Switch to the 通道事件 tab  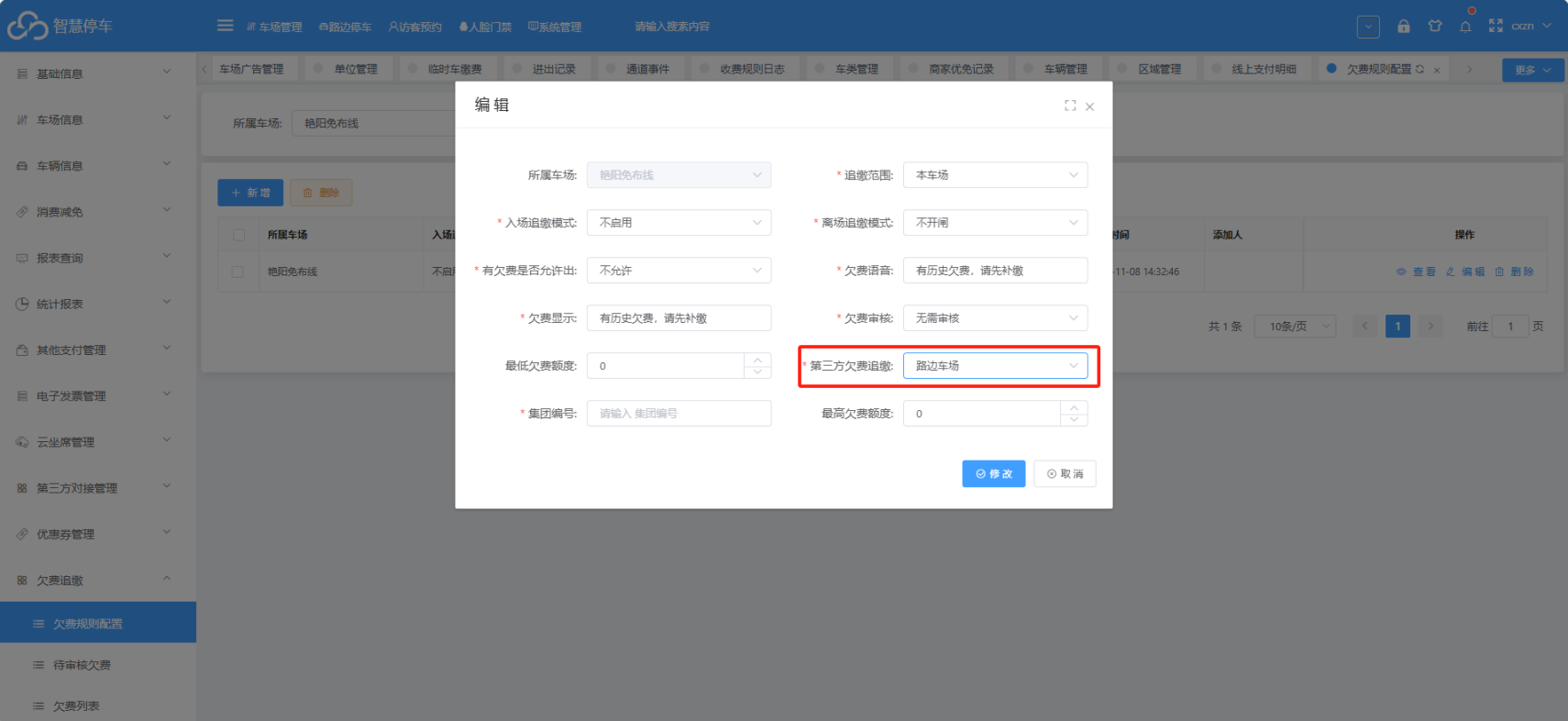pos(640,69)
